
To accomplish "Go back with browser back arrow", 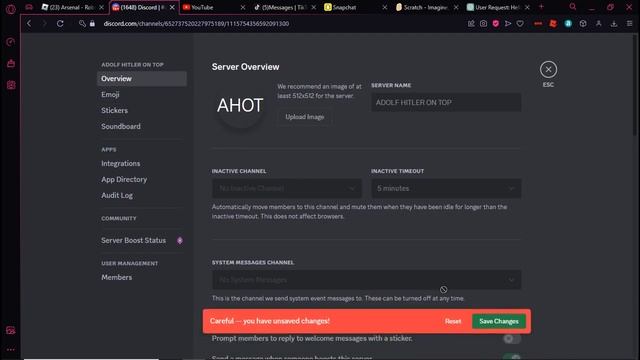I will (29, 24).
